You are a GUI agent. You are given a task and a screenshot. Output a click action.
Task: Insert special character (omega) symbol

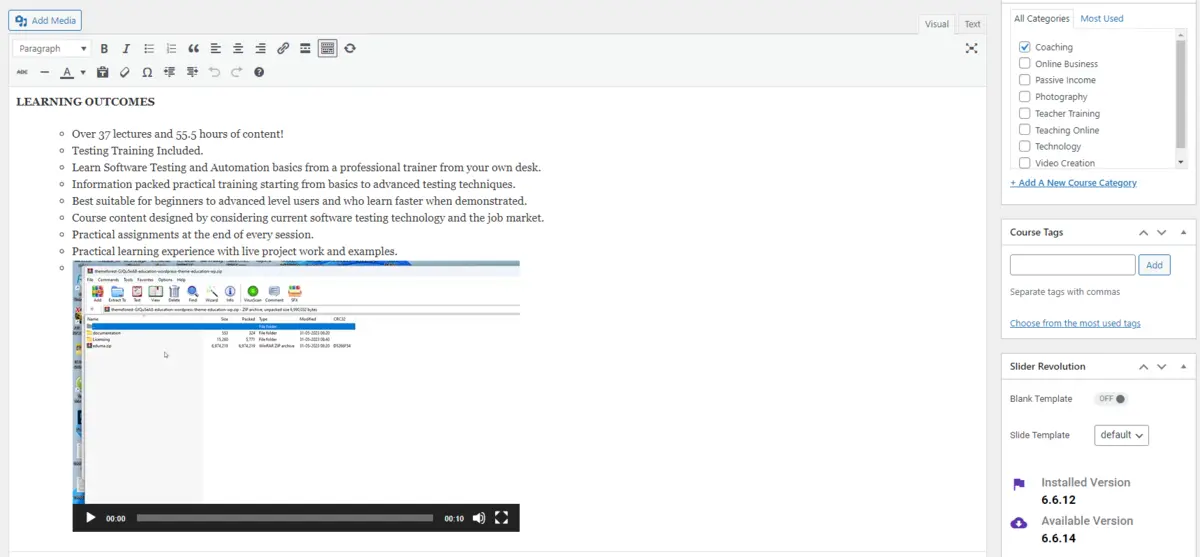(147, 72)
